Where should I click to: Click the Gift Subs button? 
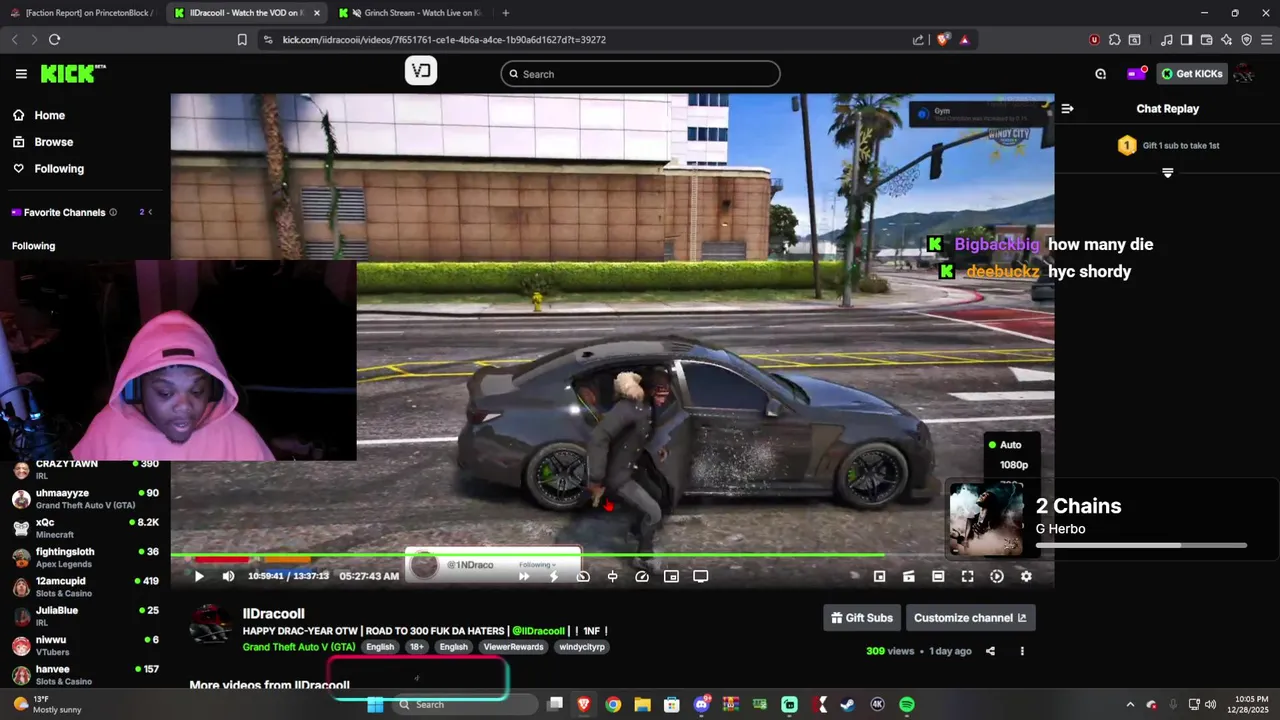click(x=861, y=618)
